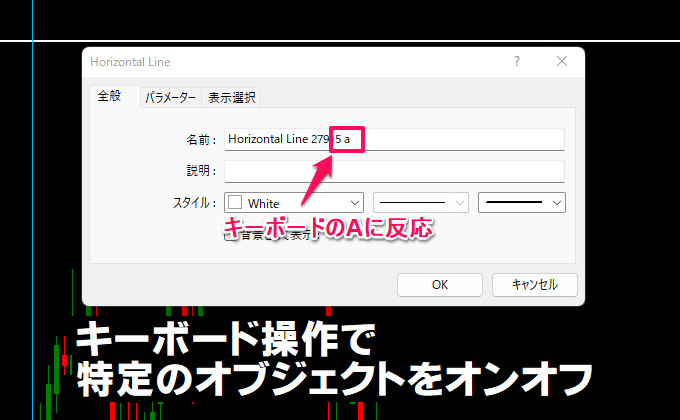Click the OK button
680x420 pixels.
pyautogui.click(x=440, y=285)
